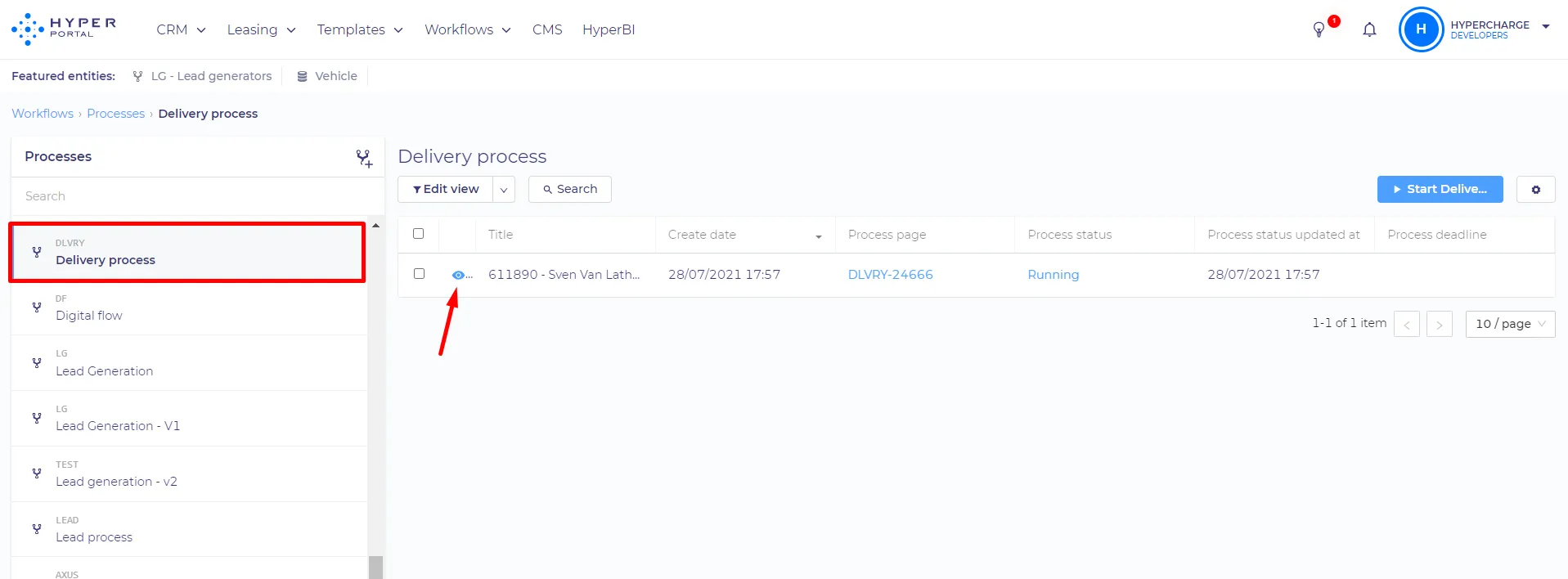Viewport: 1568px width, 579px height.
Task: Open the table settings gear
Action: (1535, 189)
